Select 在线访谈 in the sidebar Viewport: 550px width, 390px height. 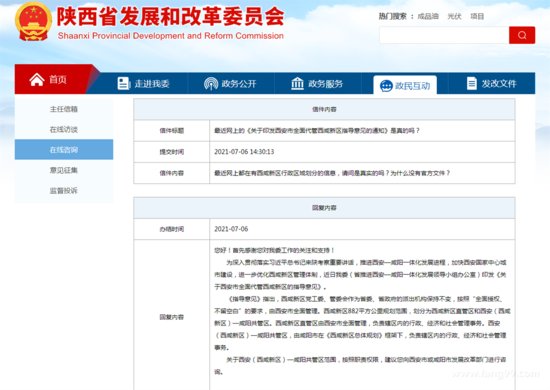(x=64, y=129)
